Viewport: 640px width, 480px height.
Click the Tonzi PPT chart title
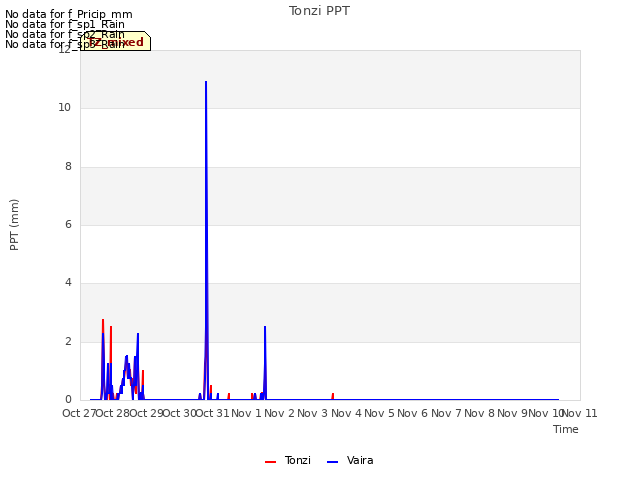coord(319,11)
